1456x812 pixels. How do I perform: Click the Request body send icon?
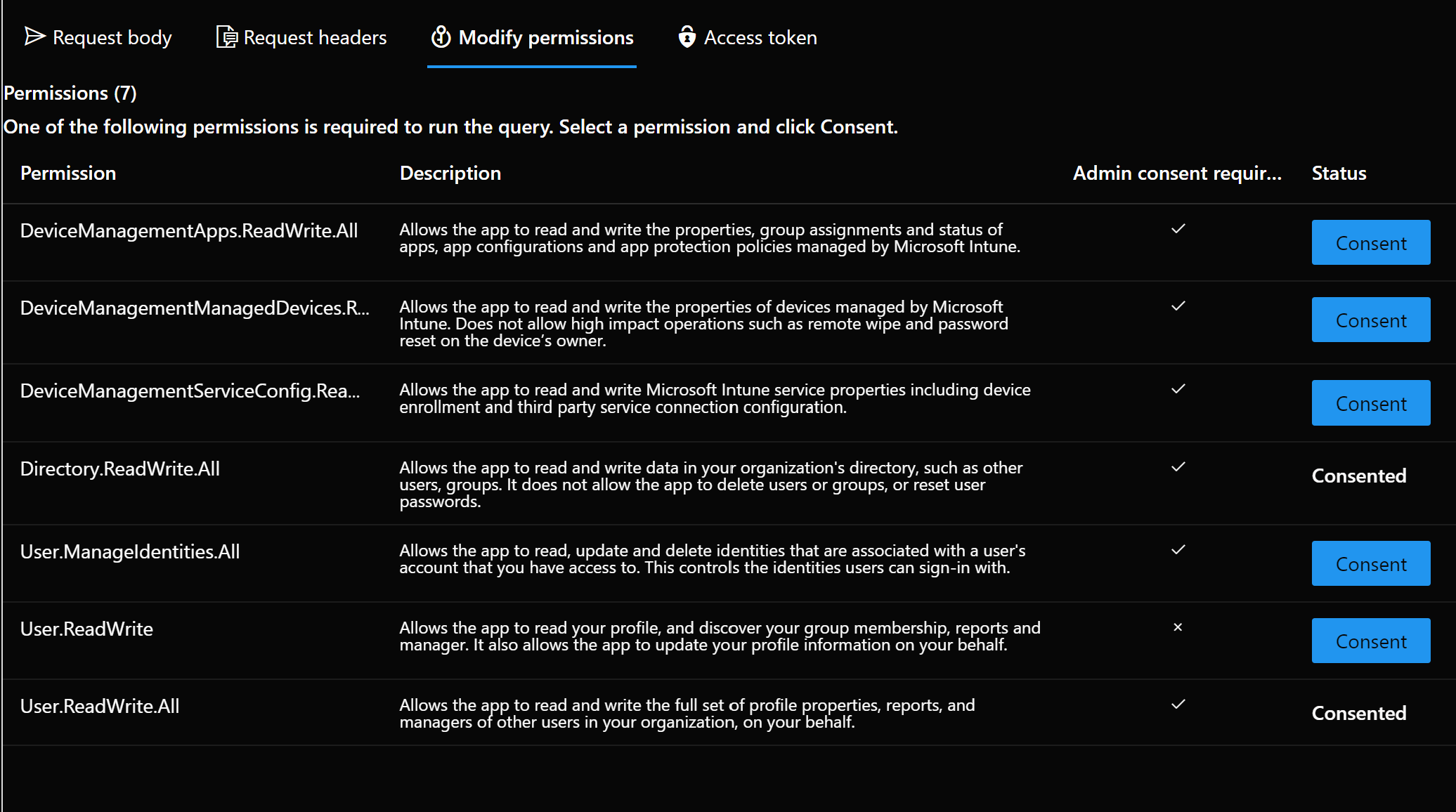tap(34, 37)
